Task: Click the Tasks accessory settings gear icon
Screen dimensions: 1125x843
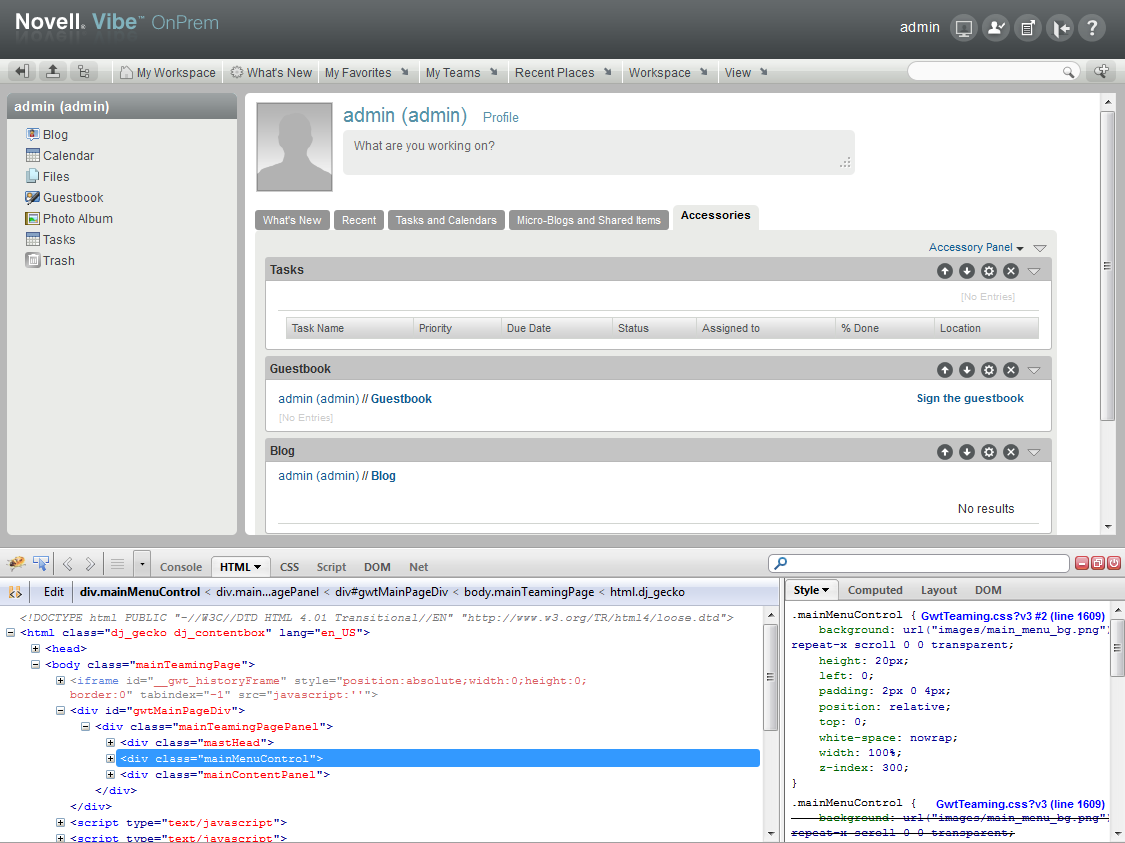Action: (989, 271)
